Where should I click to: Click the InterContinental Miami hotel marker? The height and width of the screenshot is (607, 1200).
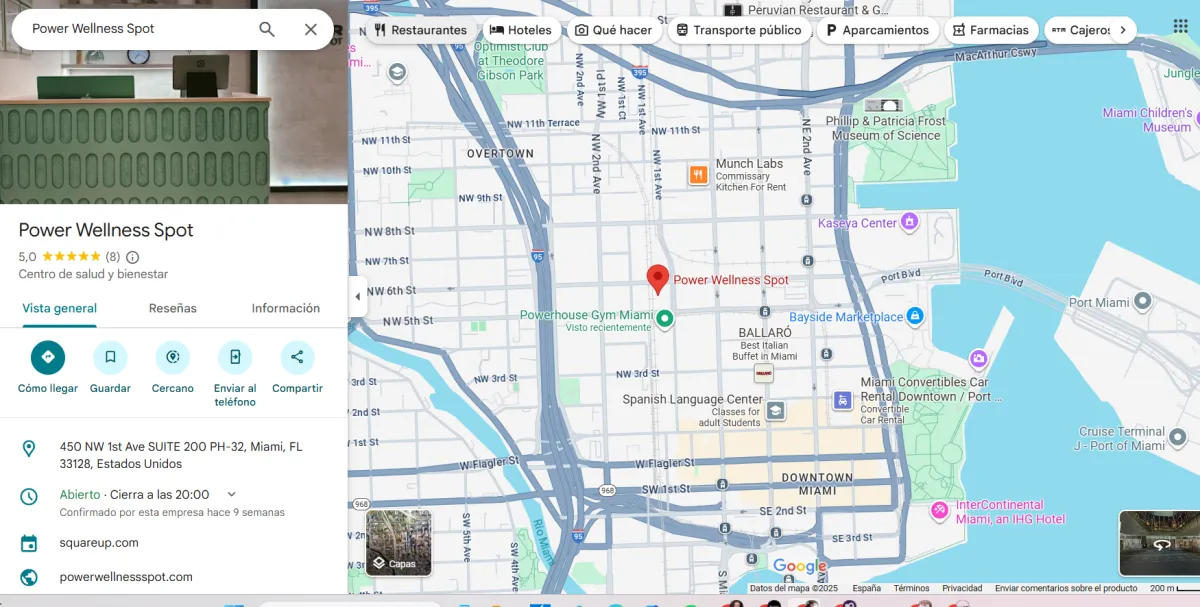click(940, 511)
